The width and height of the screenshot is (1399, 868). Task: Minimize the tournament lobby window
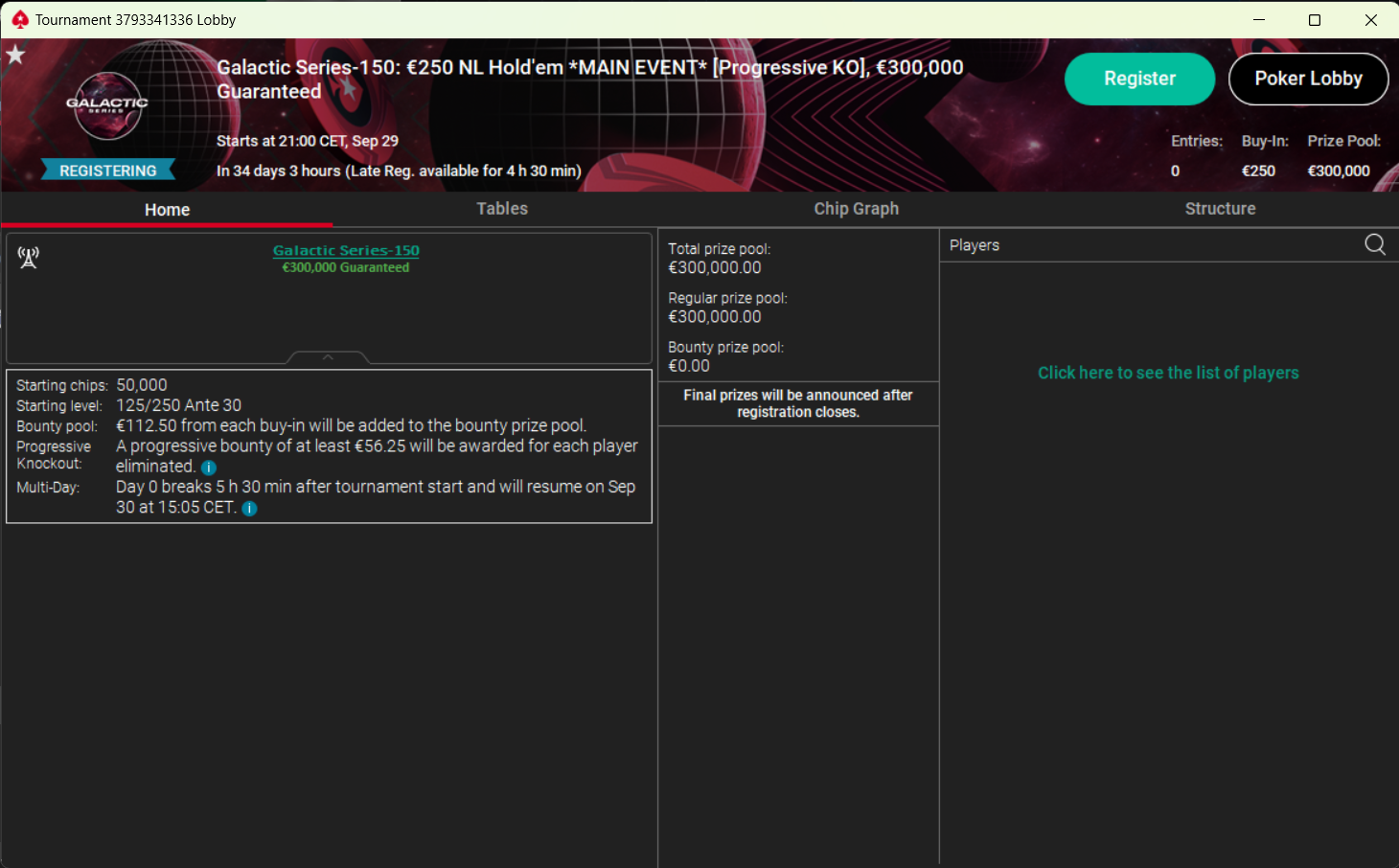pos(1259,19)
